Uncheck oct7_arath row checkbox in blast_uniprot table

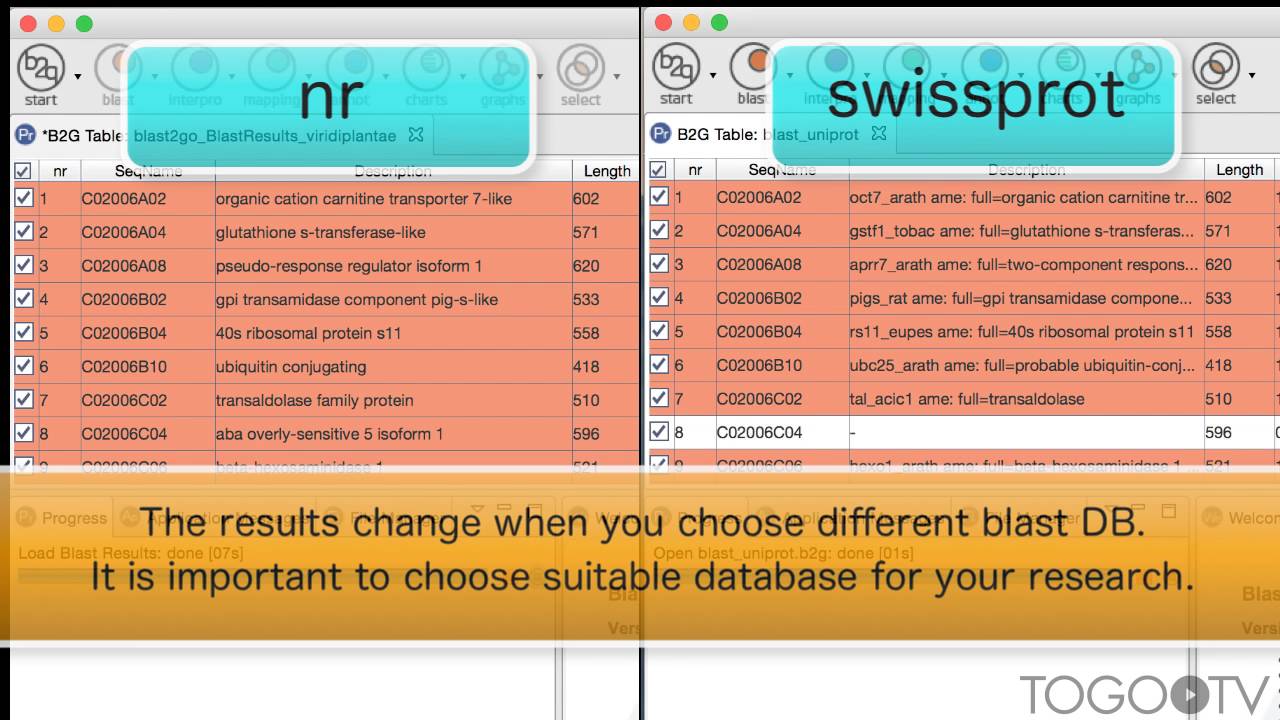click(x=659, y=197)
